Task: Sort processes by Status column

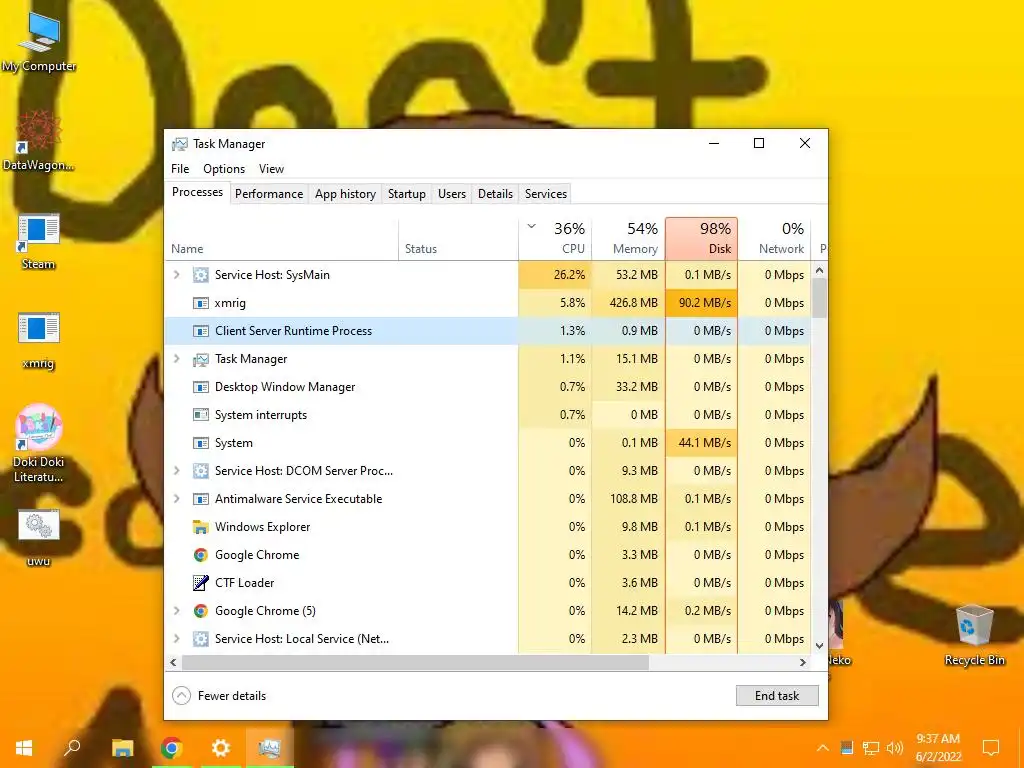Action: point(458,239)
